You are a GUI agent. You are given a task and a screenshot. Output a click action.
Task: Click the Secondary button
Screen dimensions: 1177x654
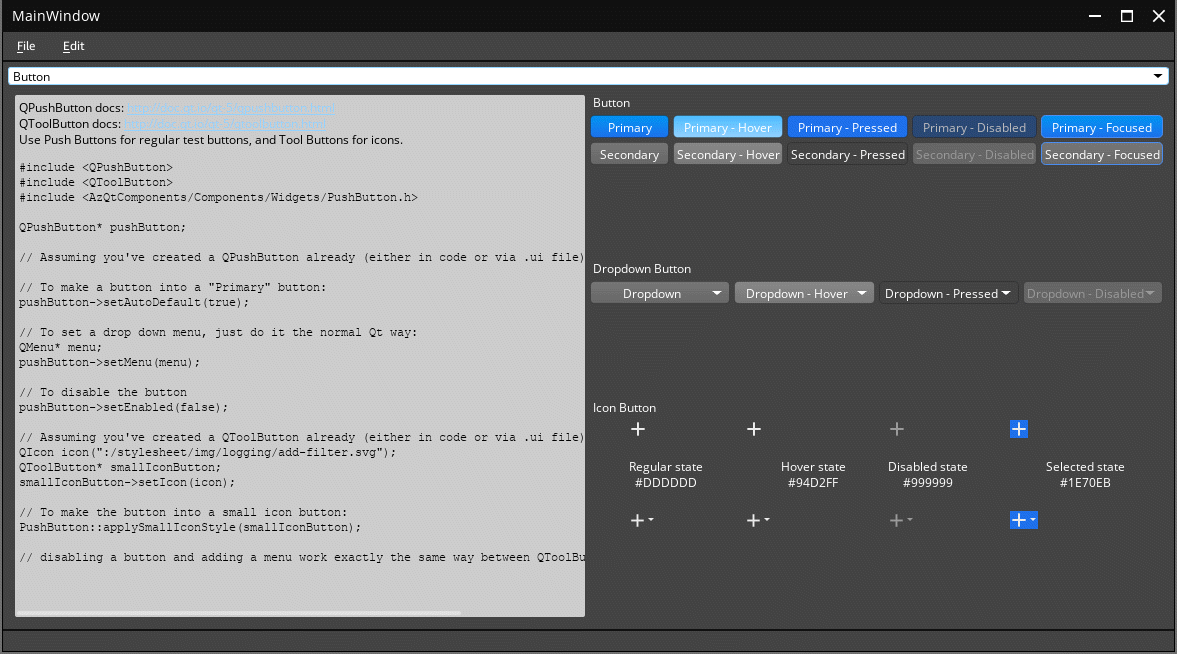(629, 154)
